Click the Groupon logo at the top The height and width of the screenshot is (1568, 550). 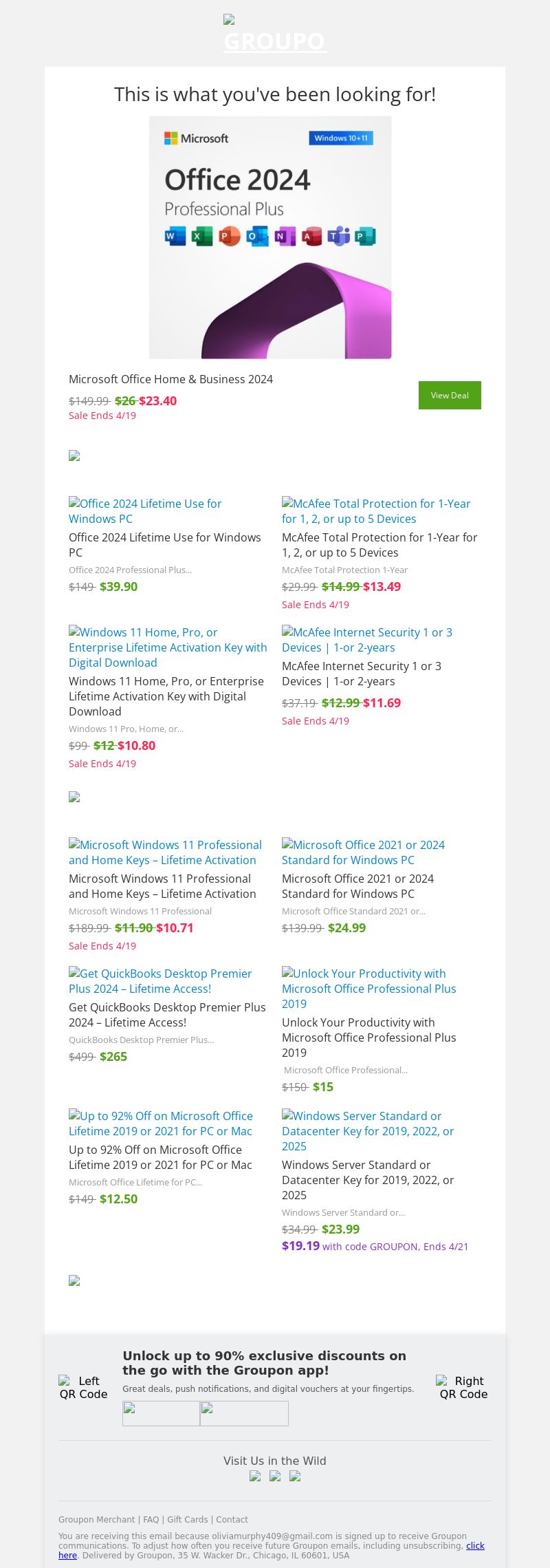pyautogui.click(x=274, y=34)
